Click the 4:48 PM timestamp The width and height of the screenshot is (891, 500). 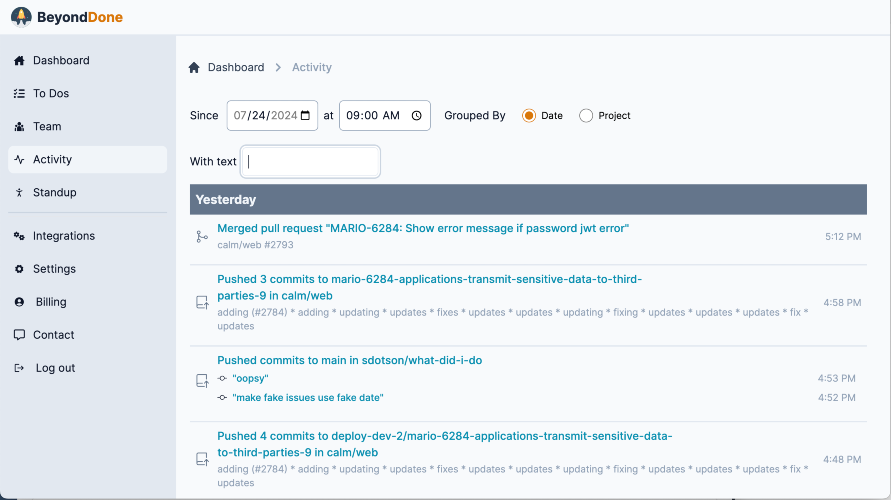[x=842, y=460]
